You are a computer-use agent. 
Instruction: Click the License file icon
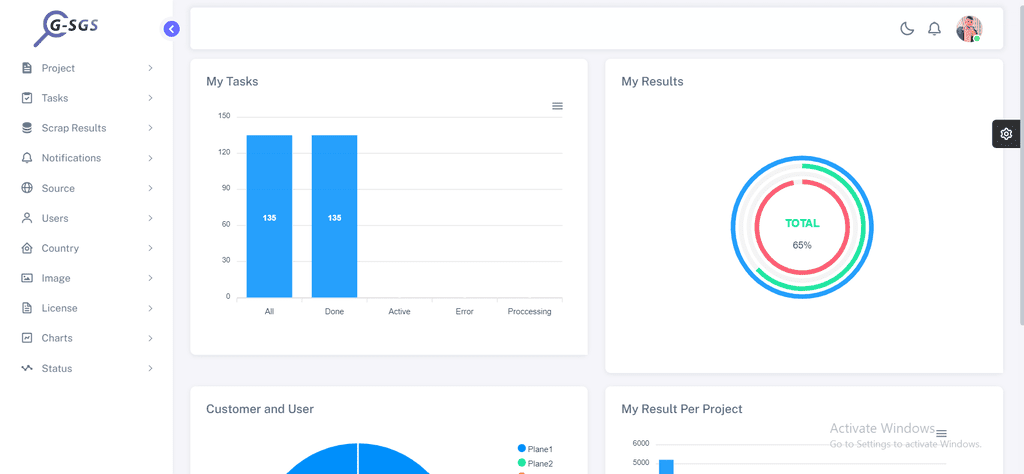[27, 308]
